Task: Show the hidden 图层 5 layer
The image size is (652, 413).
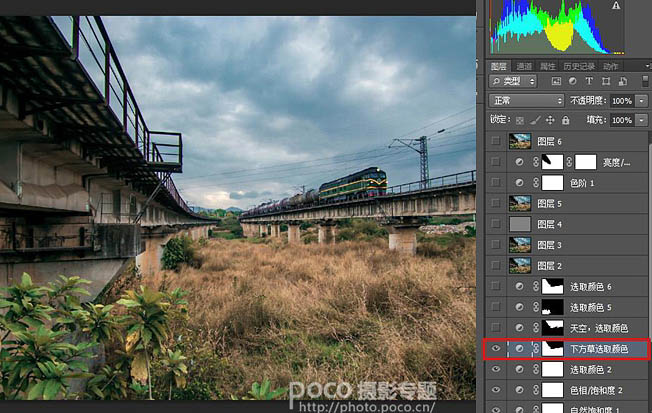Action: pyautogui.click(x=496, y=203)
